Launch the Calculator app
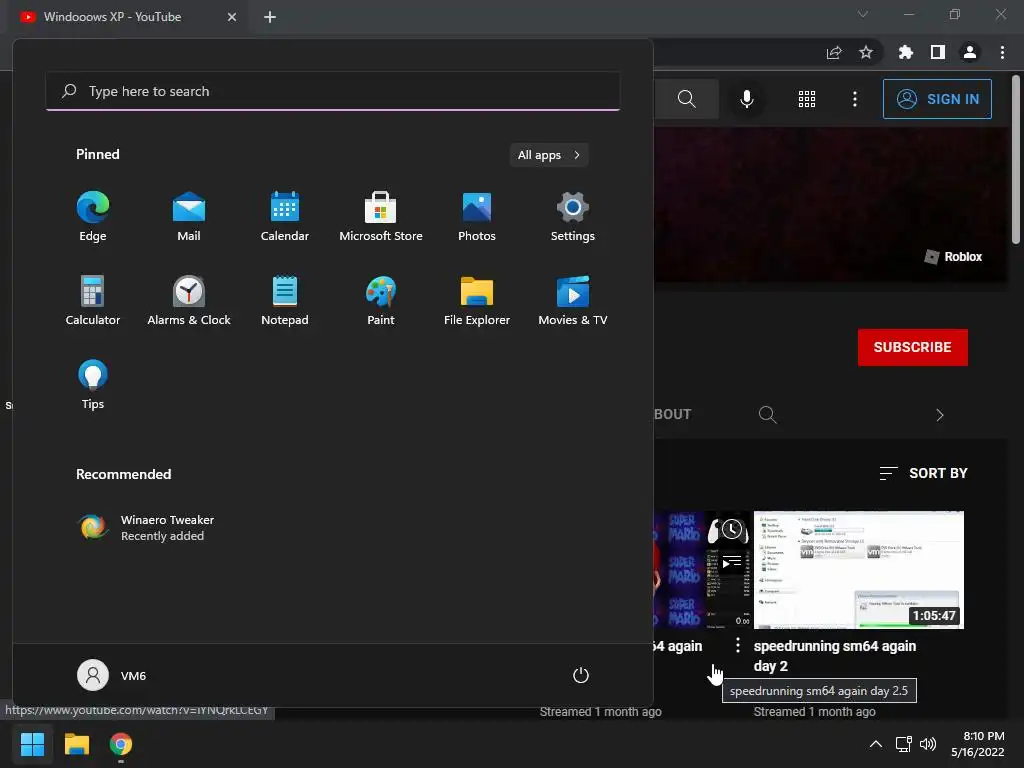Viewport: 1024px width, 768px height. point(93,301)
